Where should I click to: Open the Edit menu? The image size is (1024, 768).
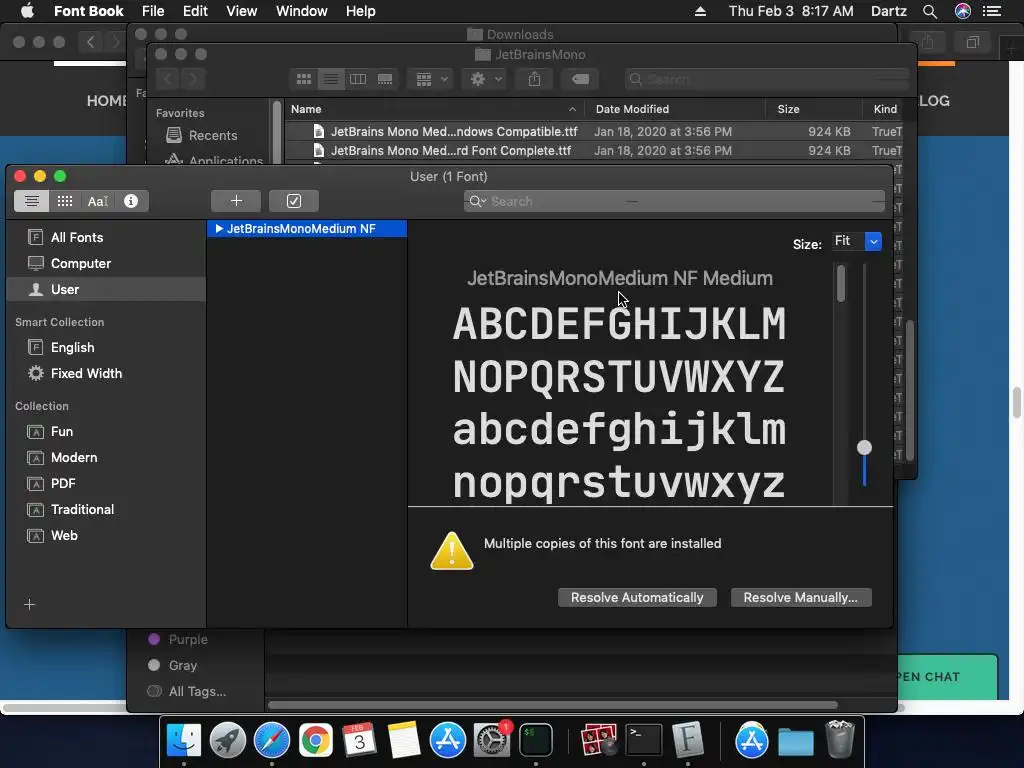click(195, 11)
